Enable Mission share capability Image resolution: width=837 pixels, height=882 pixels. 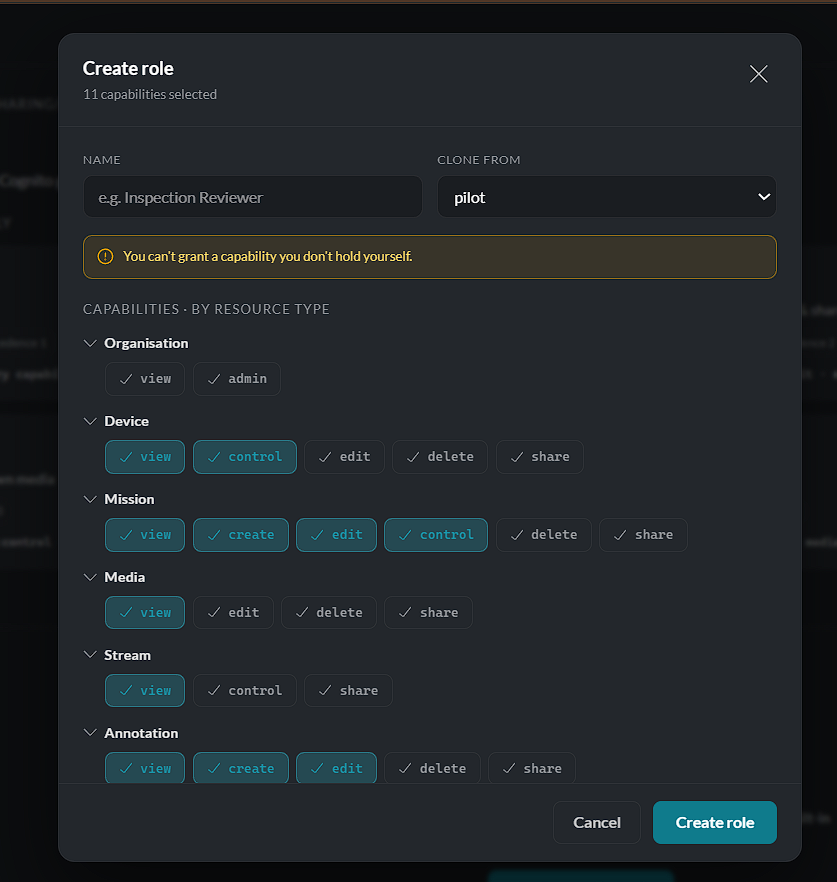pos(644,535)
